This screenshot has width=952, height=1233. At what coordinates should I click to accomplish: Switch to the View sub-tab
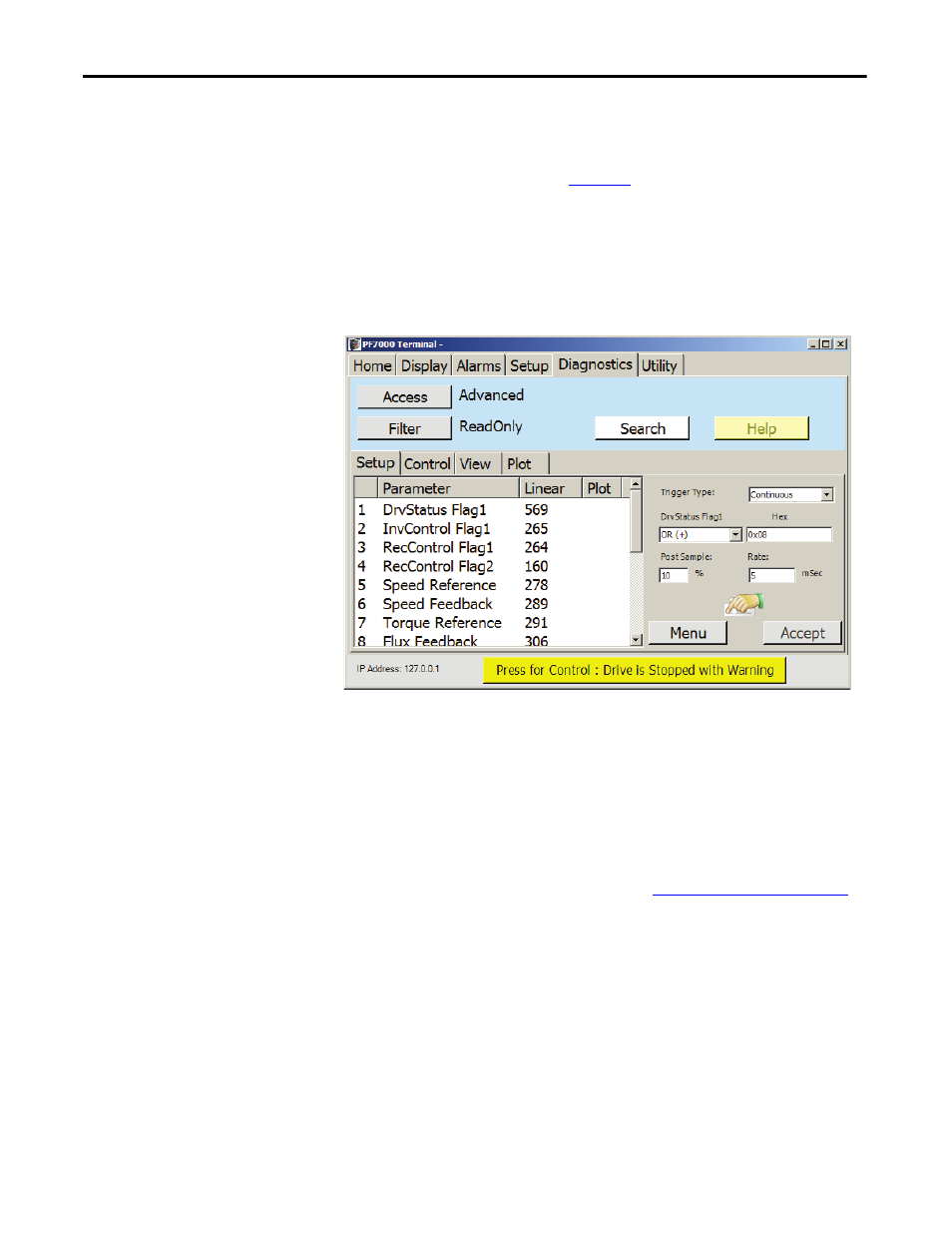point(476,464)
